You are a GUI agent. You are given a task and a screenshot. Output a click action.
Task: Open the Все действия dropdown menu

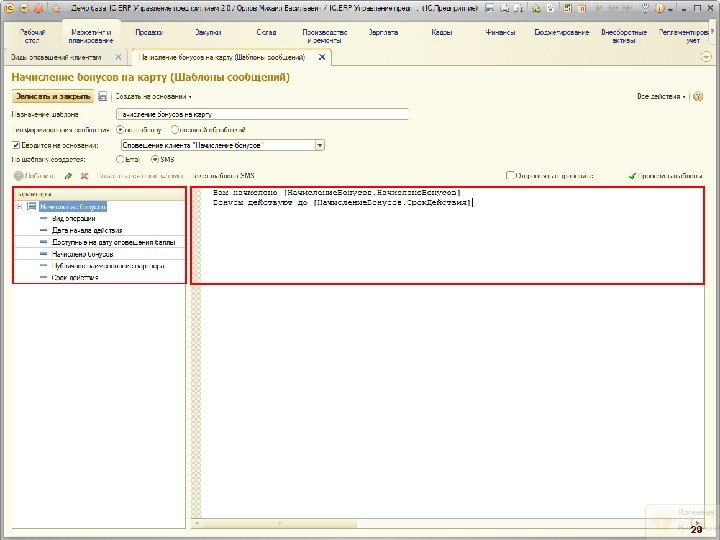(x=661, y=97)
